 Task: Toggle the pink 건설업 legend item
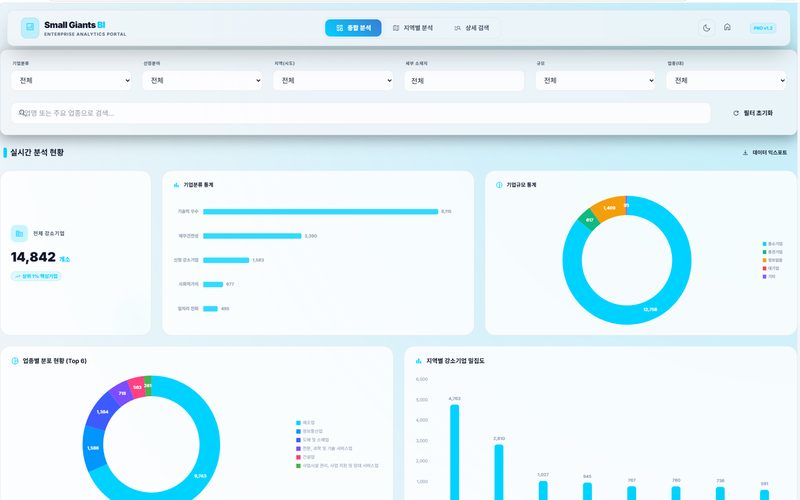coord(305,457)
